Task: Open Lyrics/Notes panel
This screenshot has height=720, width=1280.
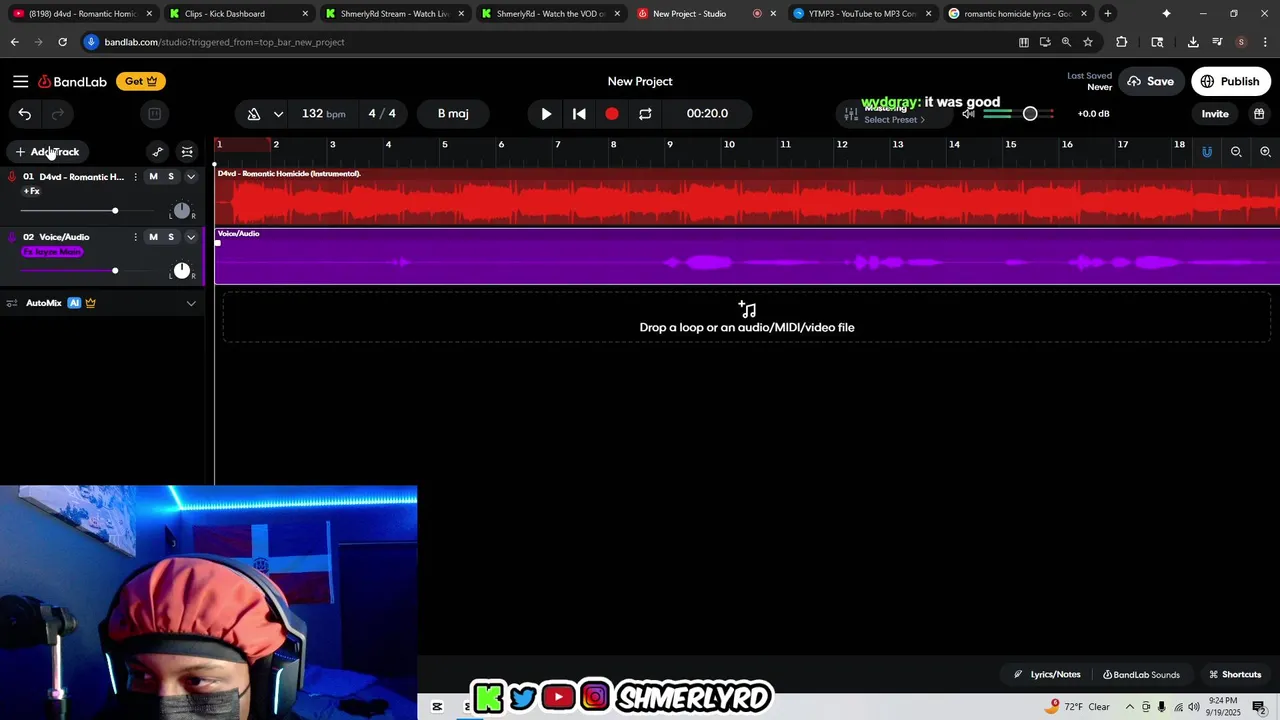Action: [1047, 675]
